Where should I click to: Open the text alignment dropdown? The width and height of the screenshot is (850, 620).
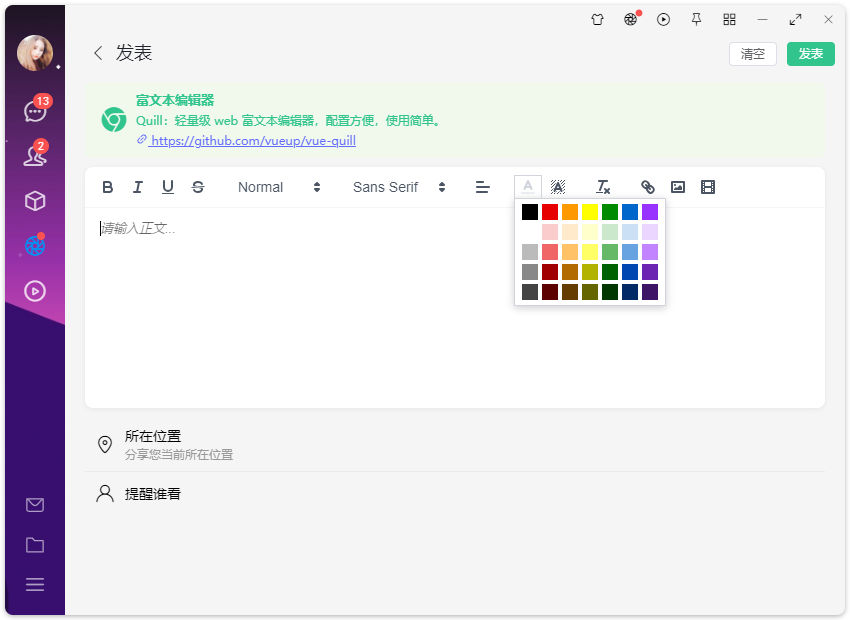[x=483, y=187]
